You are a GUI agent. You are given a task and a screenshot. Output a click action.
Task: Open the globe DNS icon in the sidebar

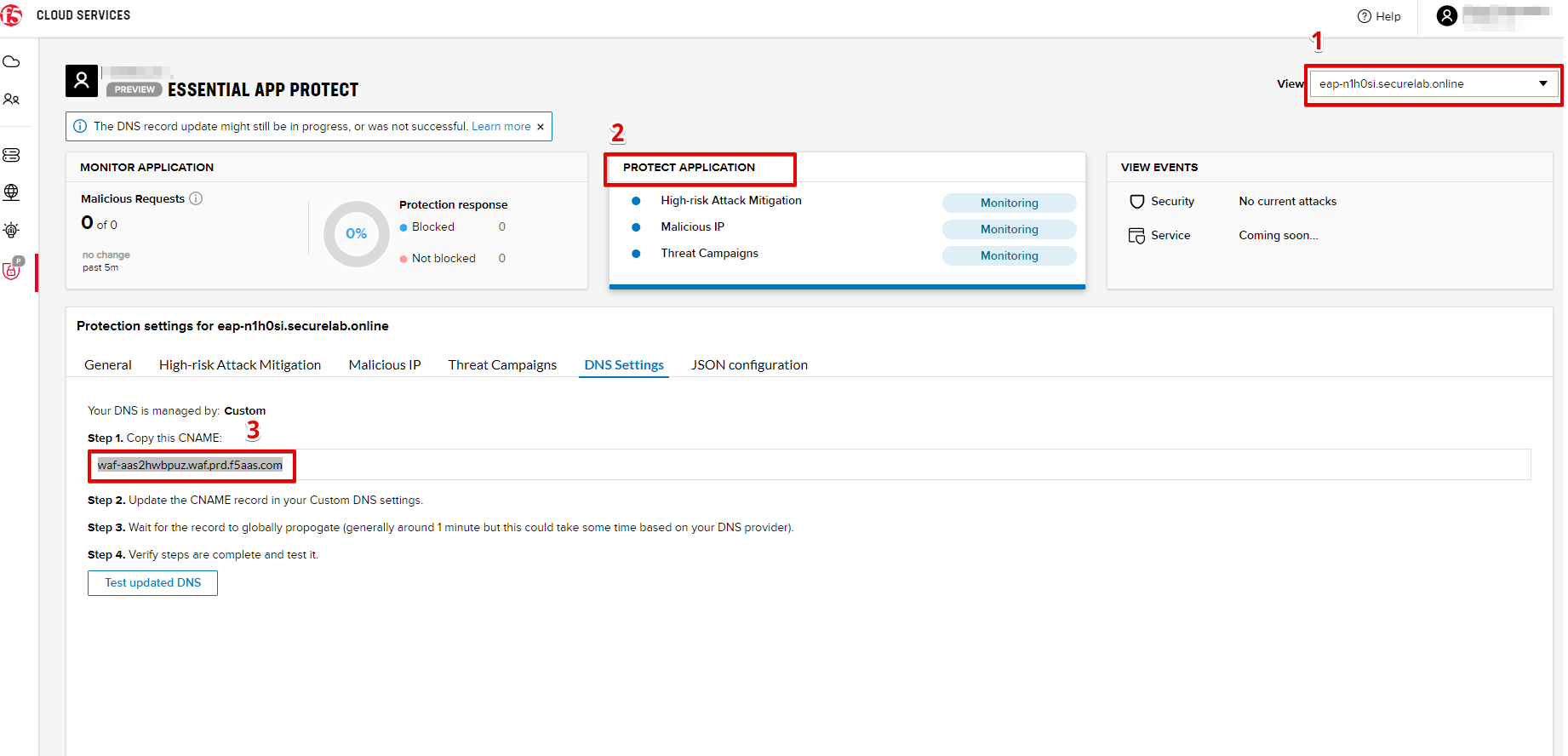12,192
